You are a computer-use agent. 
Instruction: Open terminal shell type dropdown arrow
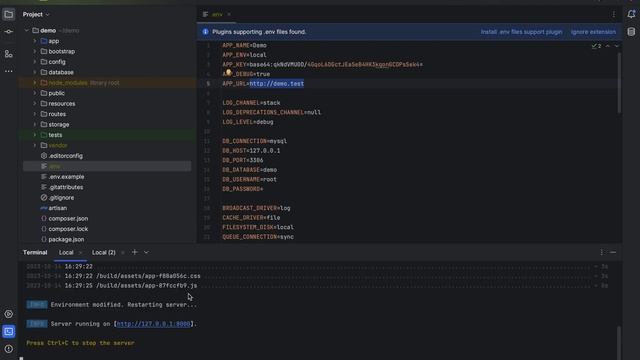pos(146,252)
